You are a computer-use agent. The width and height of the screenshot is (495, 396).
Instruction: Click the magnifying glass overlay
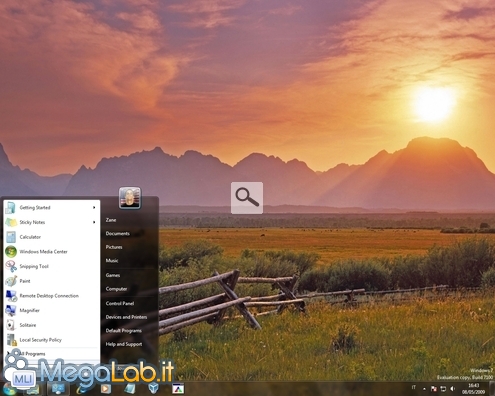coord(247,198)
